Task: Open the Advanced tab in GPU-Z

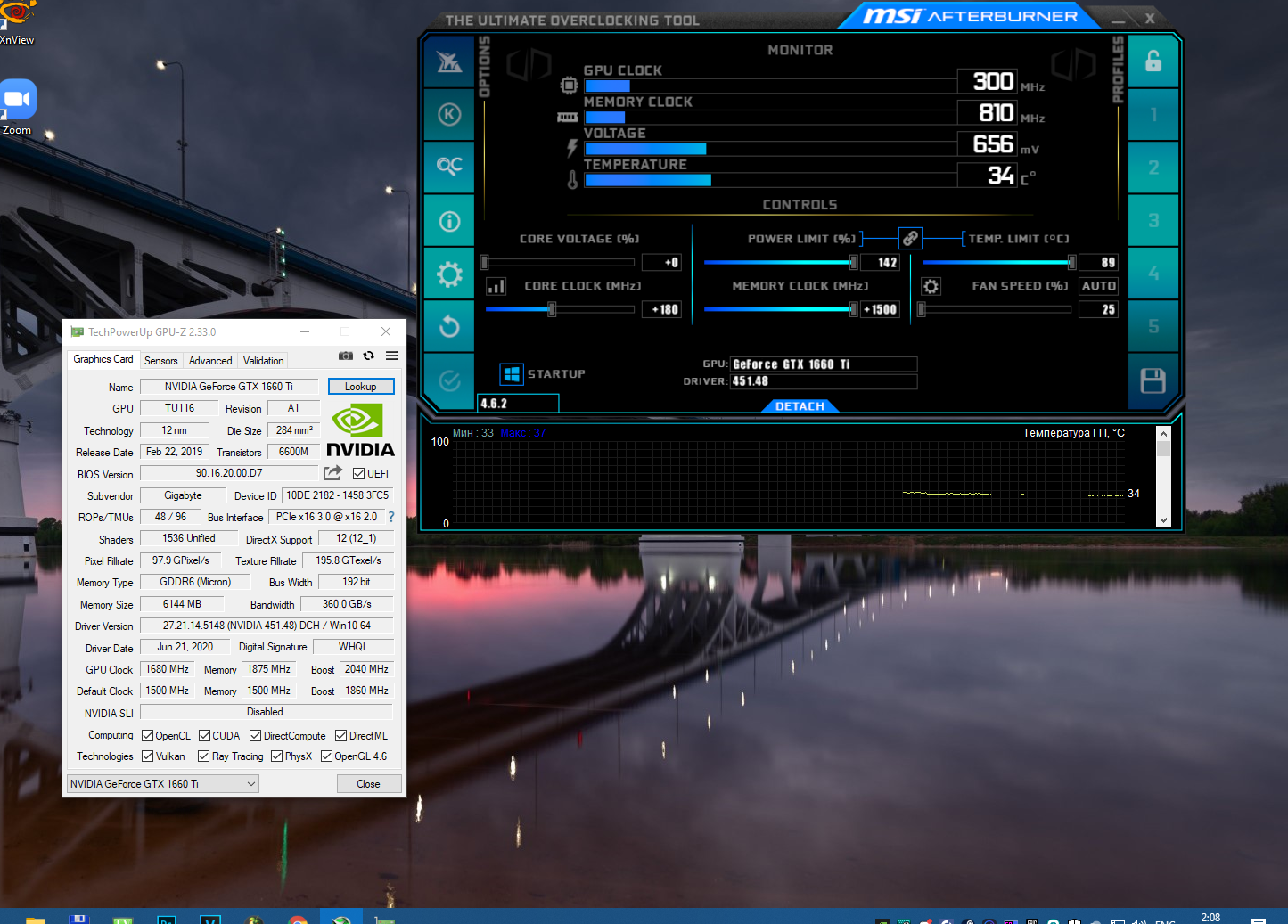Action: pyautogui.click(x=210, y=361)
